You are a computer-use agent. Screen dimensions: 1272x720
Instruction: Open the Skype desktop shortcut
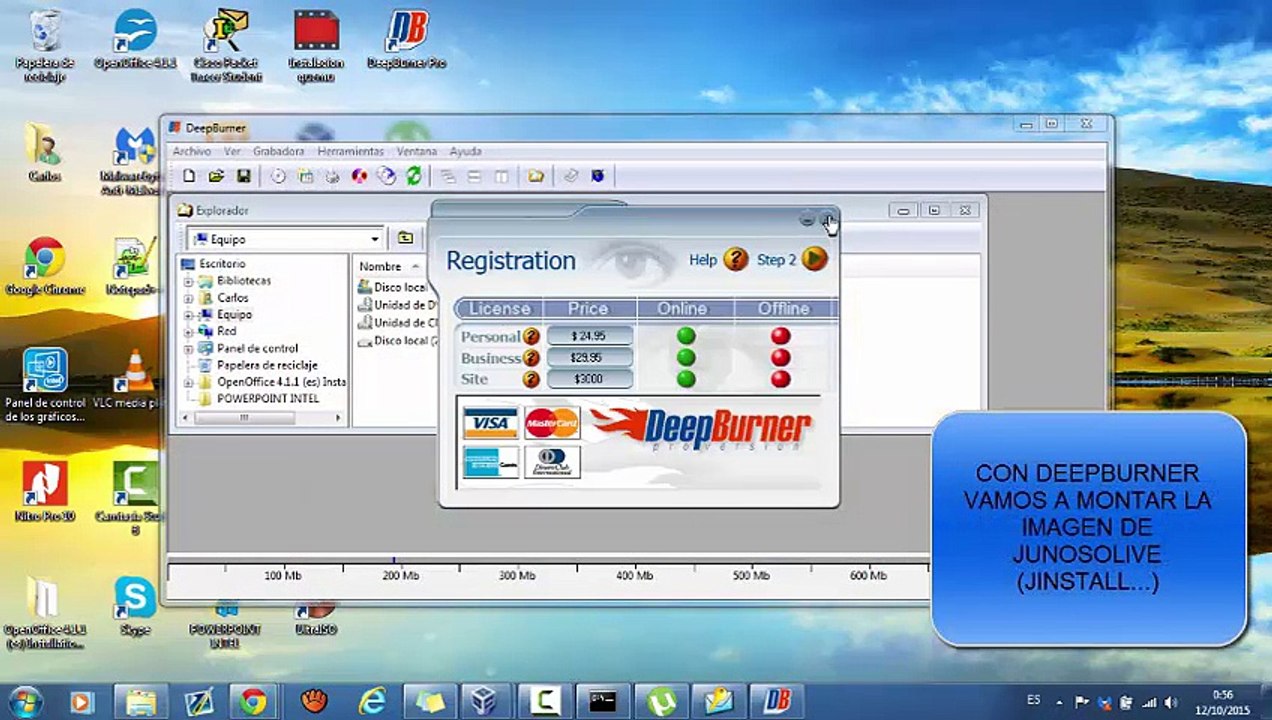tap(135, 606)
